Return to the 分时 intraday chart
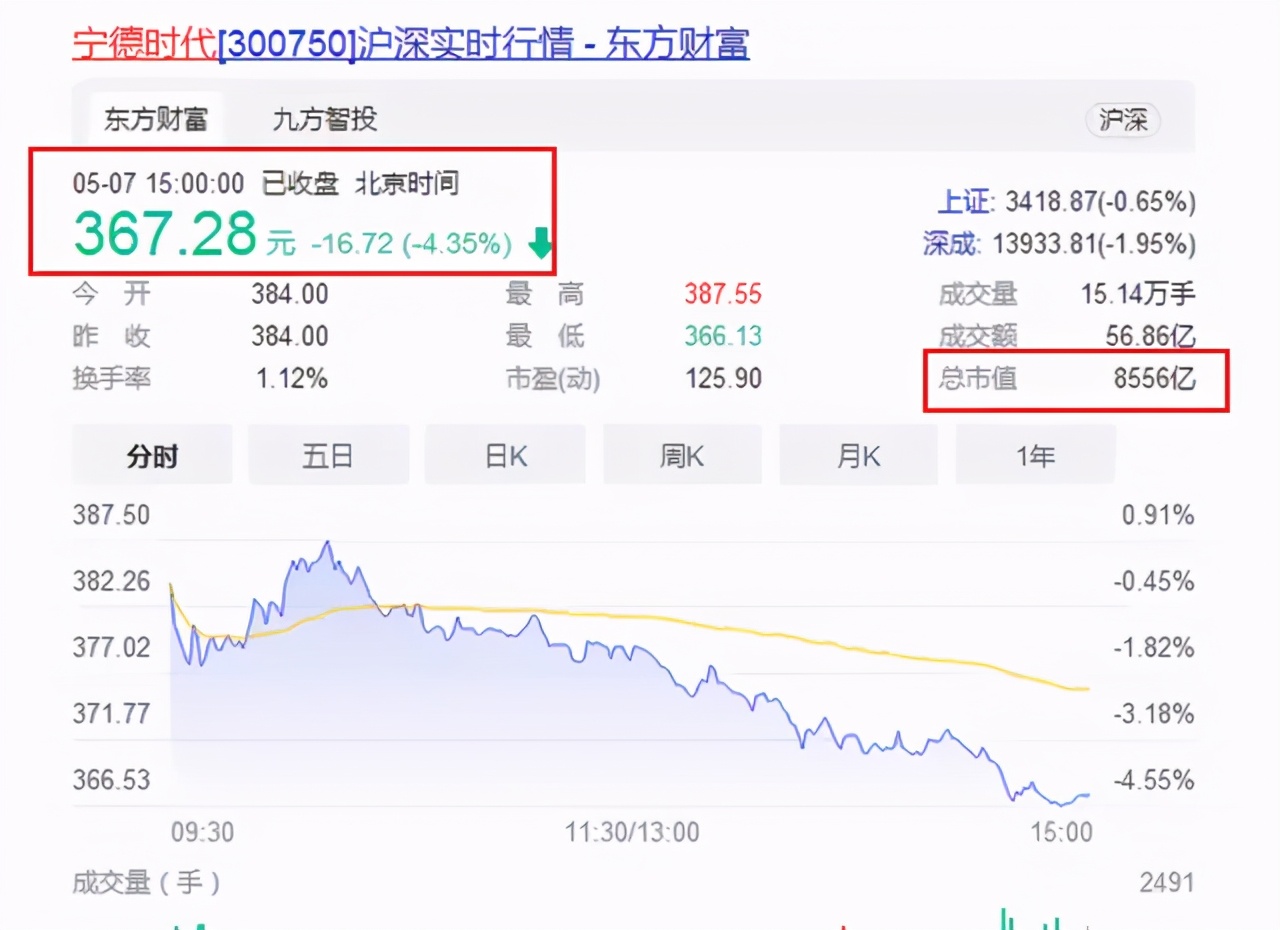This screenshot has width=1280, height=930. coord(152,455)
